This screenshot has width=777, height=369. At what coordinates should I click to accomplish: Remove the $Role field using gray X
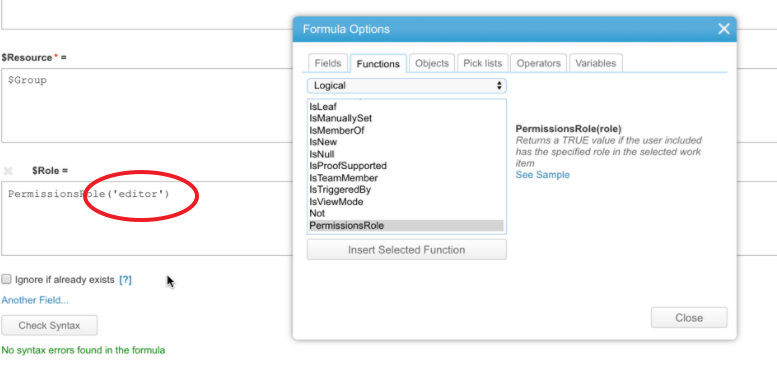pyautogui.click(x=8, y=171)
